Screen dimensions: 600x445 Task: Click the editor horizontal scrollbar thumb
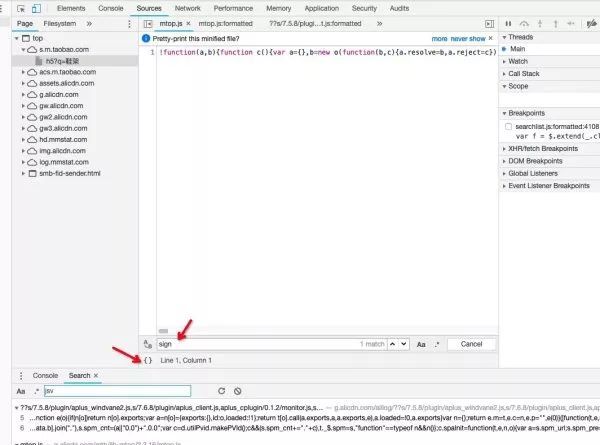click(163, 331)
